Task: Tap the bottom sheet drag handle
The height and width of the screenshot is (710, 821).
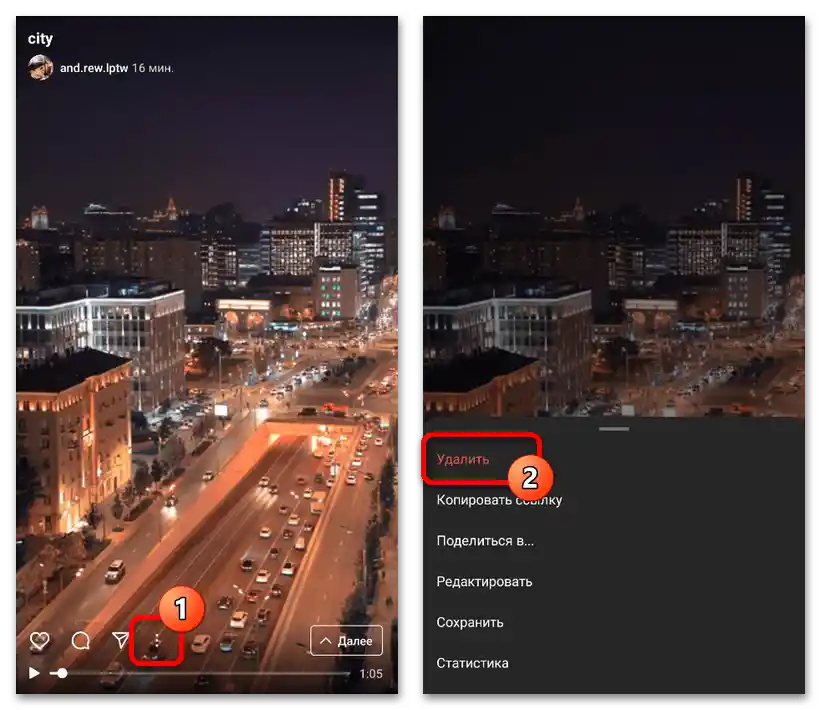Action: [x=614, y=429]
